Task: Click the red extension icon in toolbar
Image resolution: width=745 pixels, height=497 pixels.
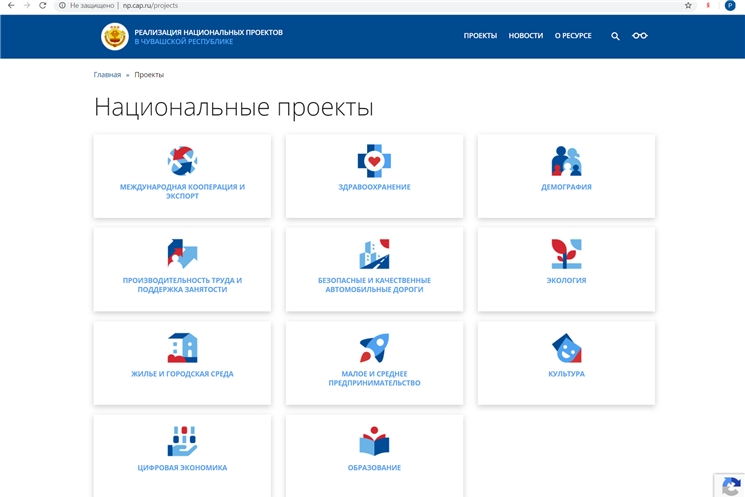Action: [708, 6]
